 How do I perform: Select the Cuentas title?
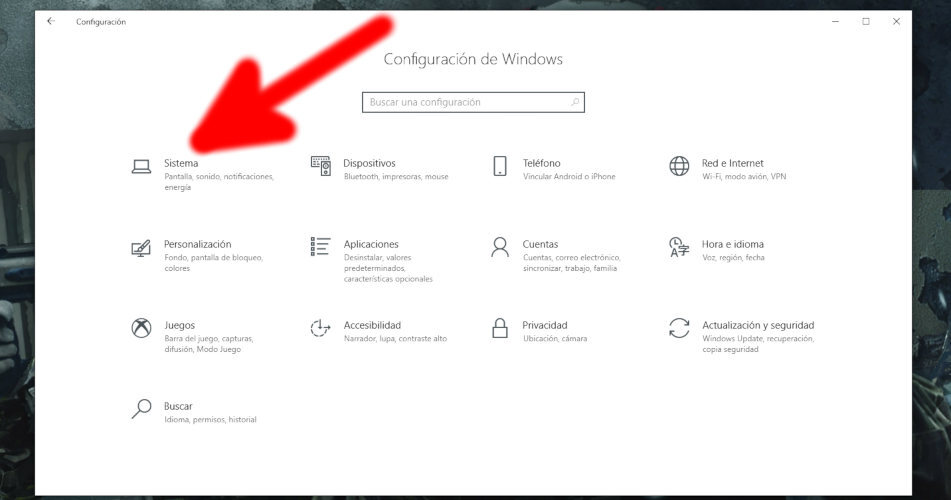(540, 244)
